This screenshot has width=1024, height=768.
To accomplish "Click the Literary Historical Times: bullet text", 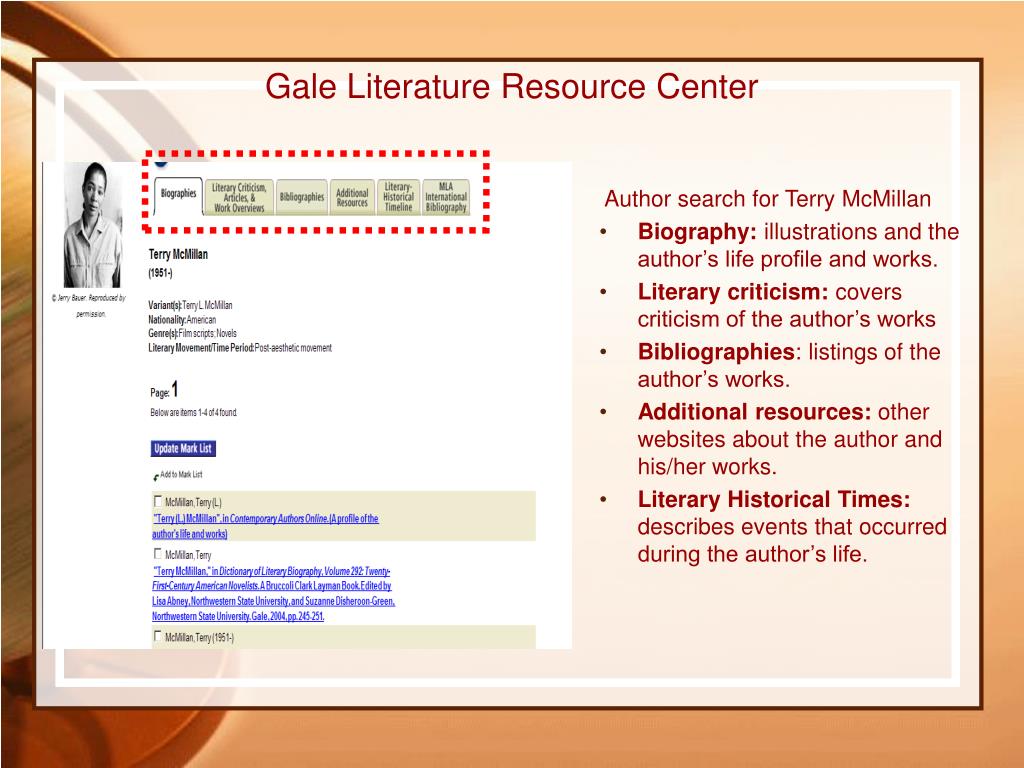I will click(x=792, y=526).
